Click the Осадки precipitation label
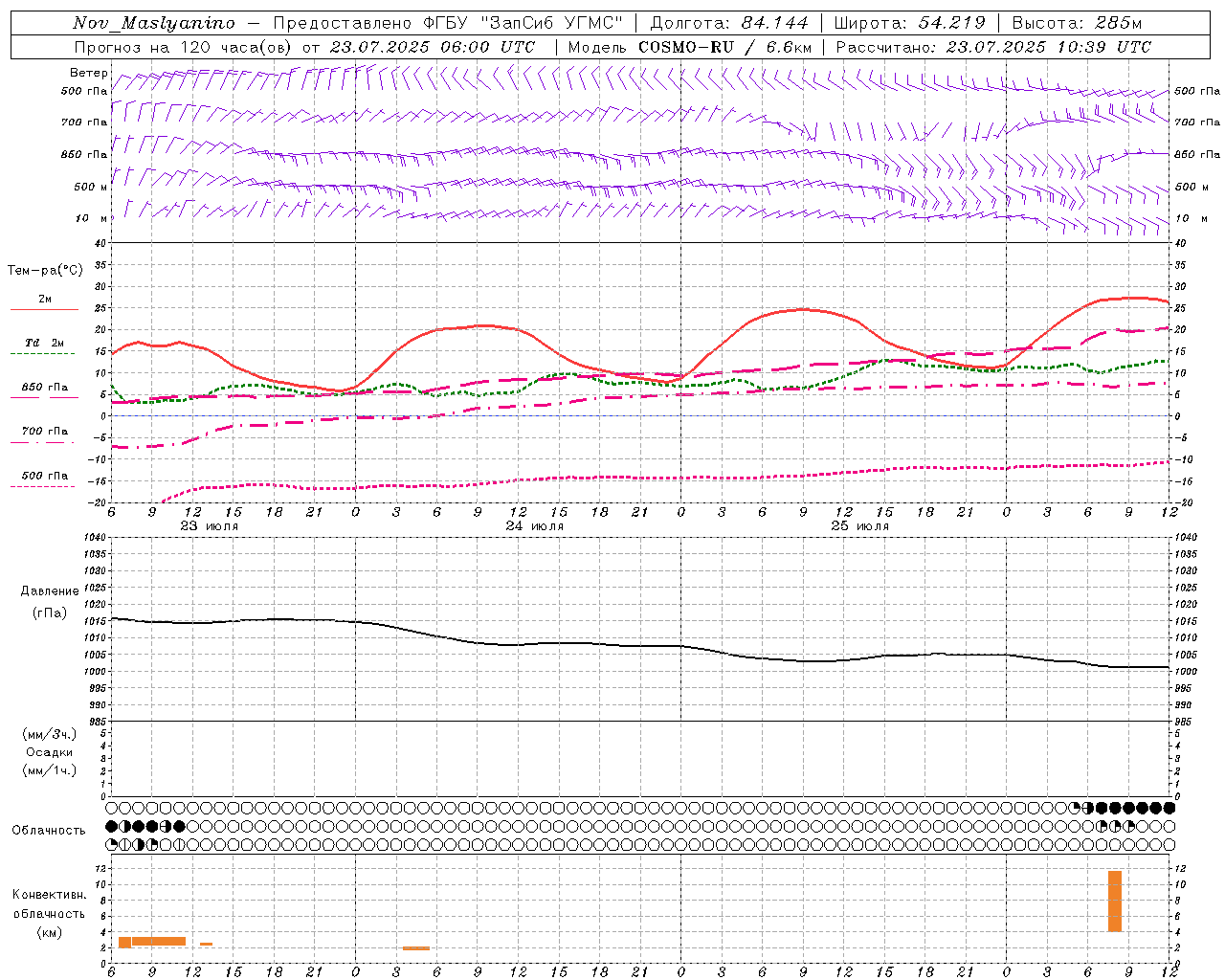Screen dimensions: 1225x980 pyautogui.click(x=50, y=752)
